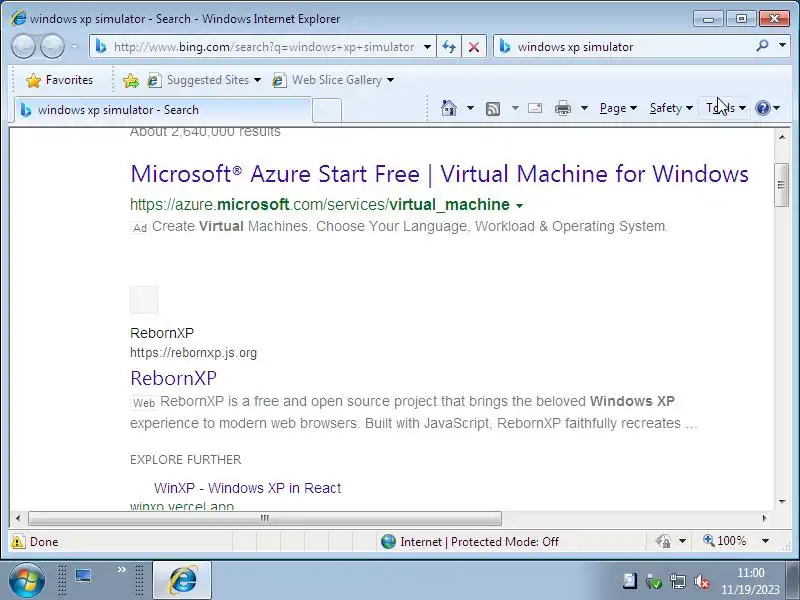Click the rebornxp.js.org URL text
The height and width of the screenshot is (600, 800).
193,353
